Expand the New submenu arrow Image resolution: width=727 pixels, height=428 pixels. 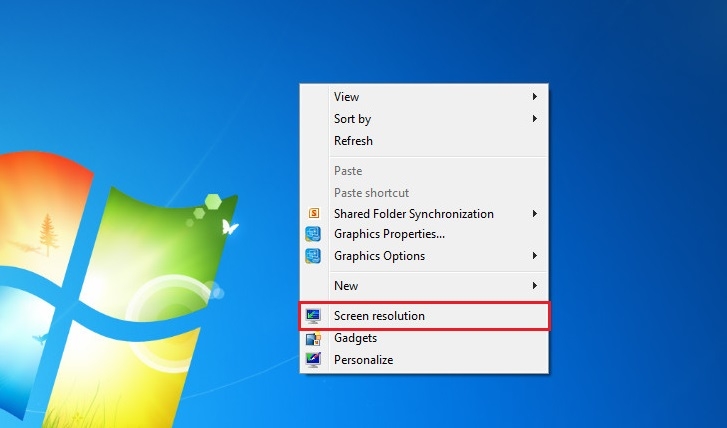point(535,286)
